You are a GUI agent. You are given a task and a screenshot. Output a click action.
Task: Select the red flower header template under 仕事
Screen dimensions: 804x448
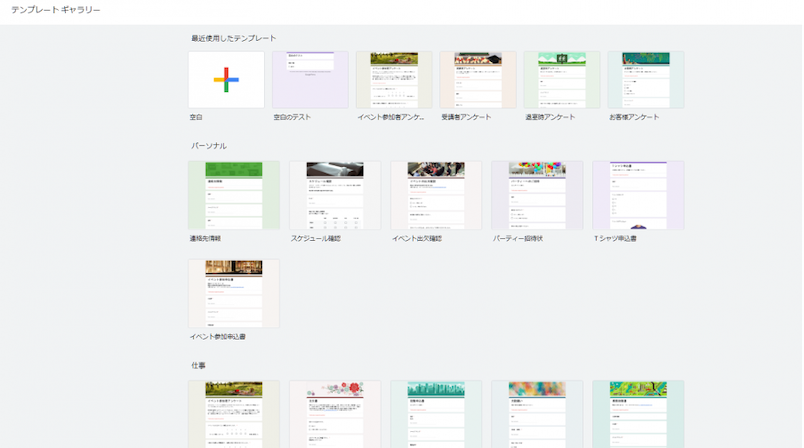click(x=335, y=414)
